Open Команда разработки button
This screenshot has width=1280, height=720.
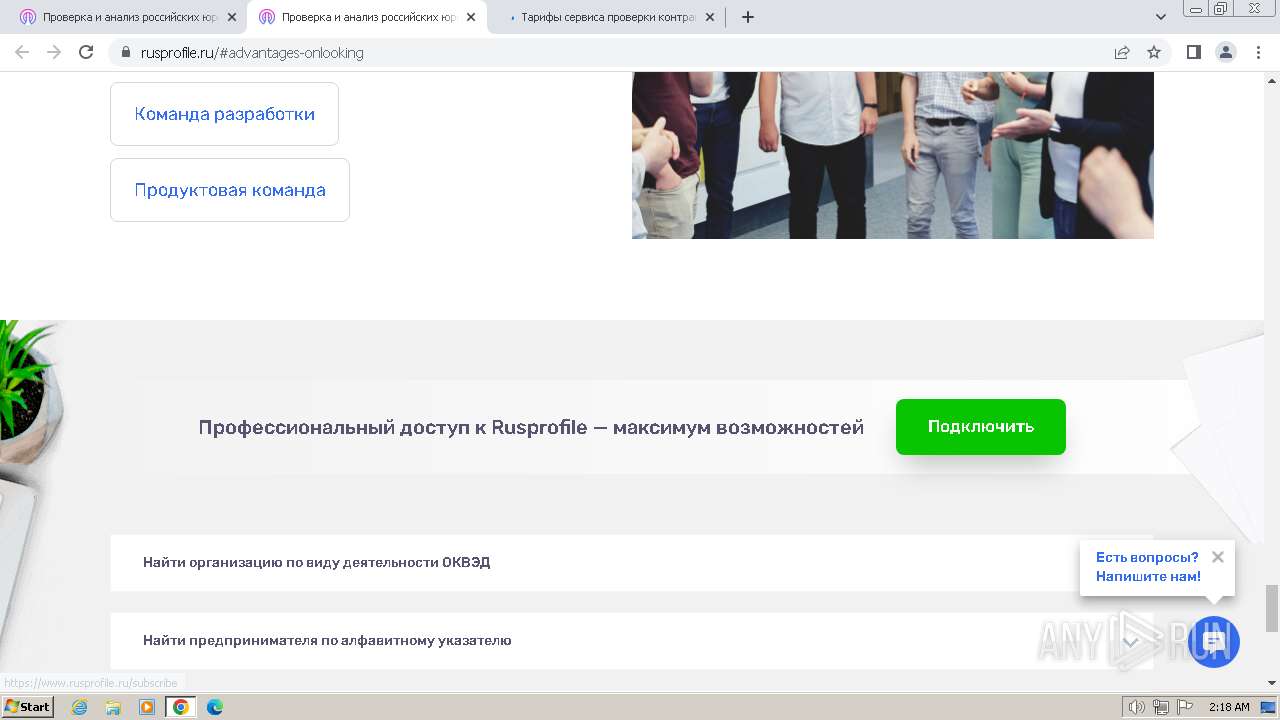point(224,114)
